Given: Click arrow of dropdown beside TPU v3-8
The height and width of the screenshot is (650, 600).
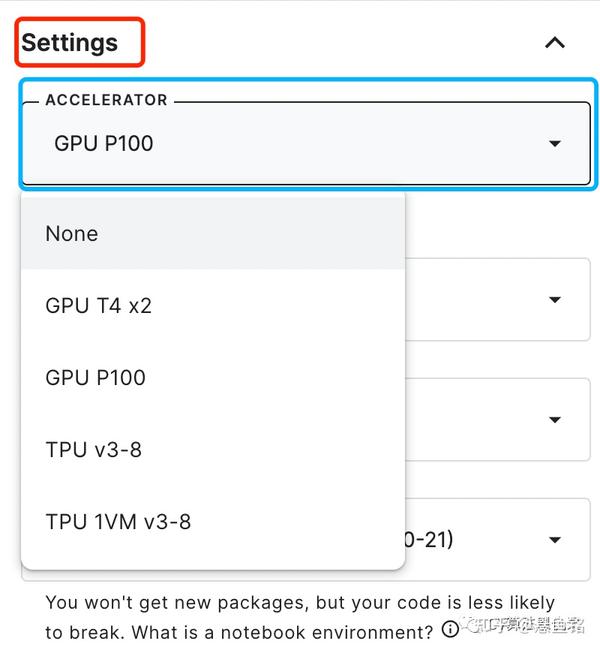Looking at the screenshot, I should (x=555, y=420).
